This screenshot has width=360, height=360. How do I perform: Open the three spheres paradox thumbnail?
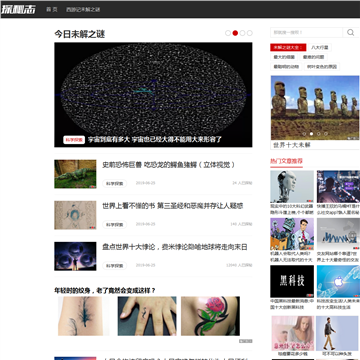(75, 256)
